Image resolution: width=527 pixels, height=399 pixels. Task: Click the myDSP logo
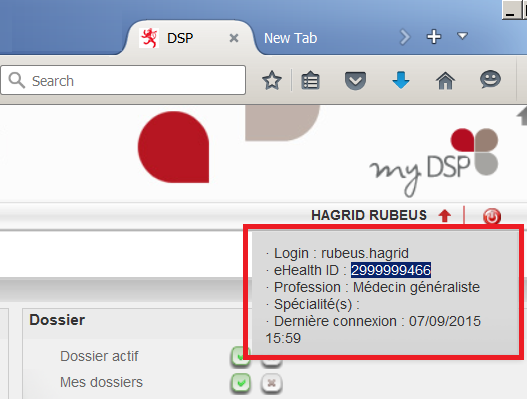[x=434, y=162]
